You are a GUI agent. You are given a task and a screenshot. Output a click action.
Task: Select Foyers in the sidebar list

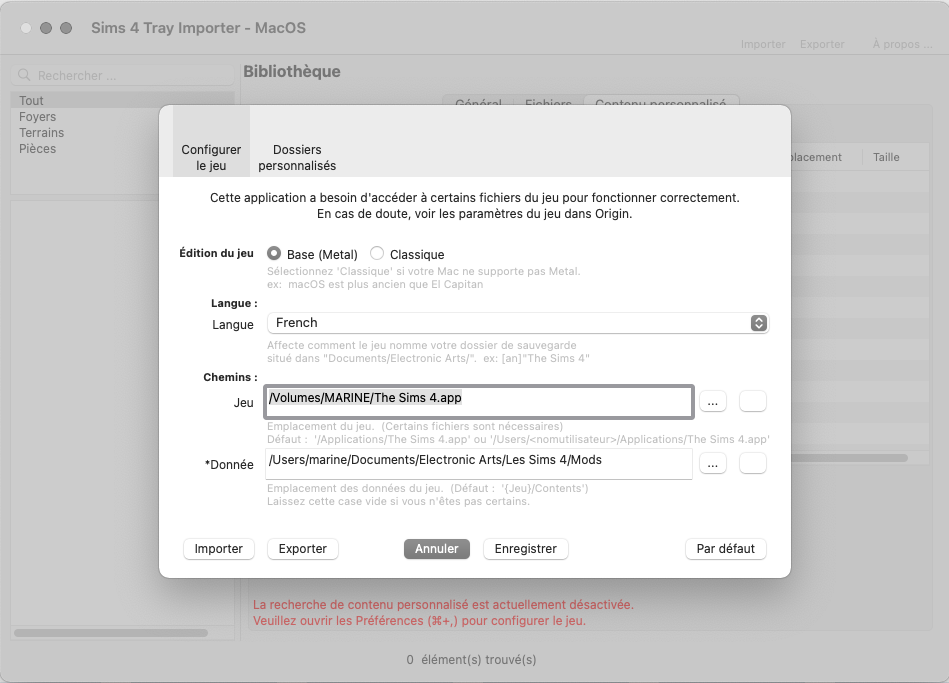[x=123, y=117]
